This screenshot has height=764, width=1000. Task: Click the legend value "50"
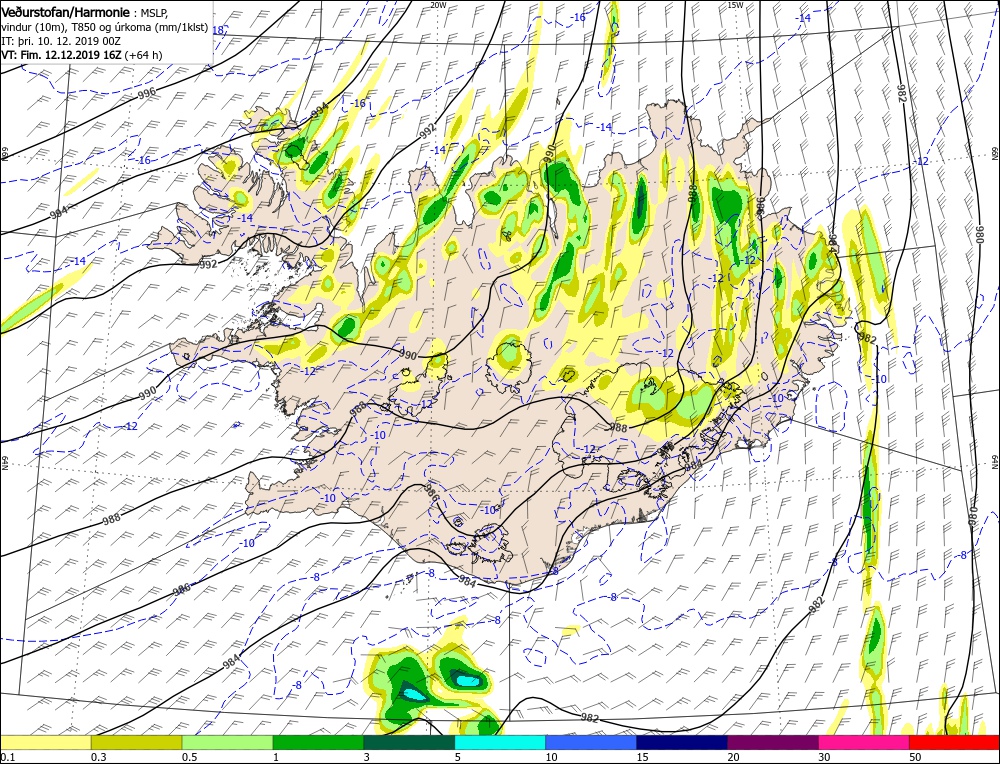click(x=915, y=757)
